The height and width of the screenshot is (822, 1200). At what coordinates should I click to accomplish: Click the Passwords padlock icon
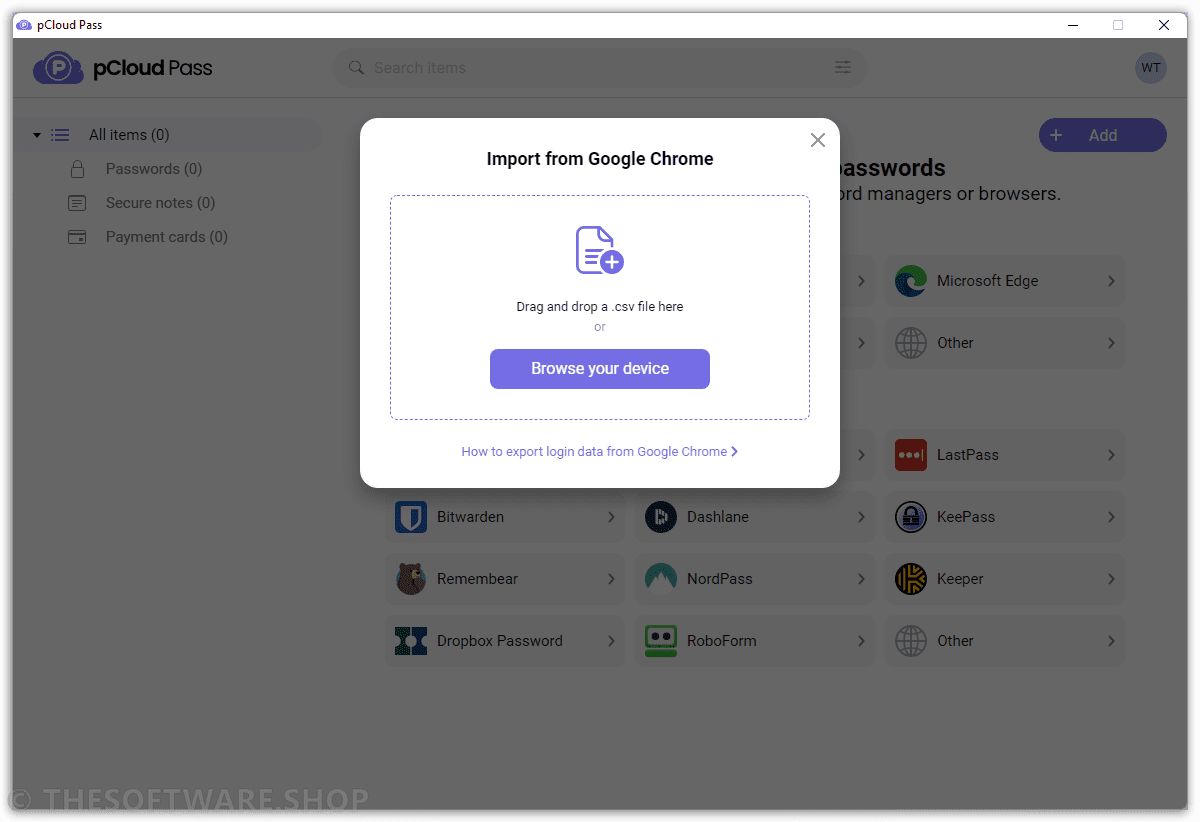(77, 169)
